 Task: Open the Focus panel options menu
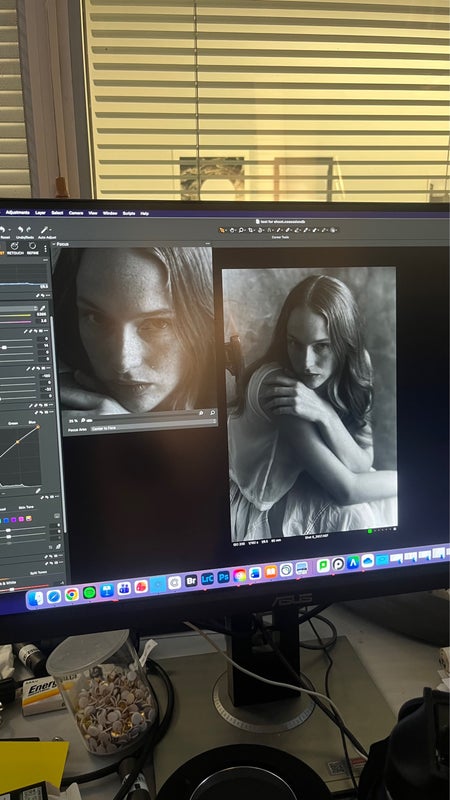[208, 244]
